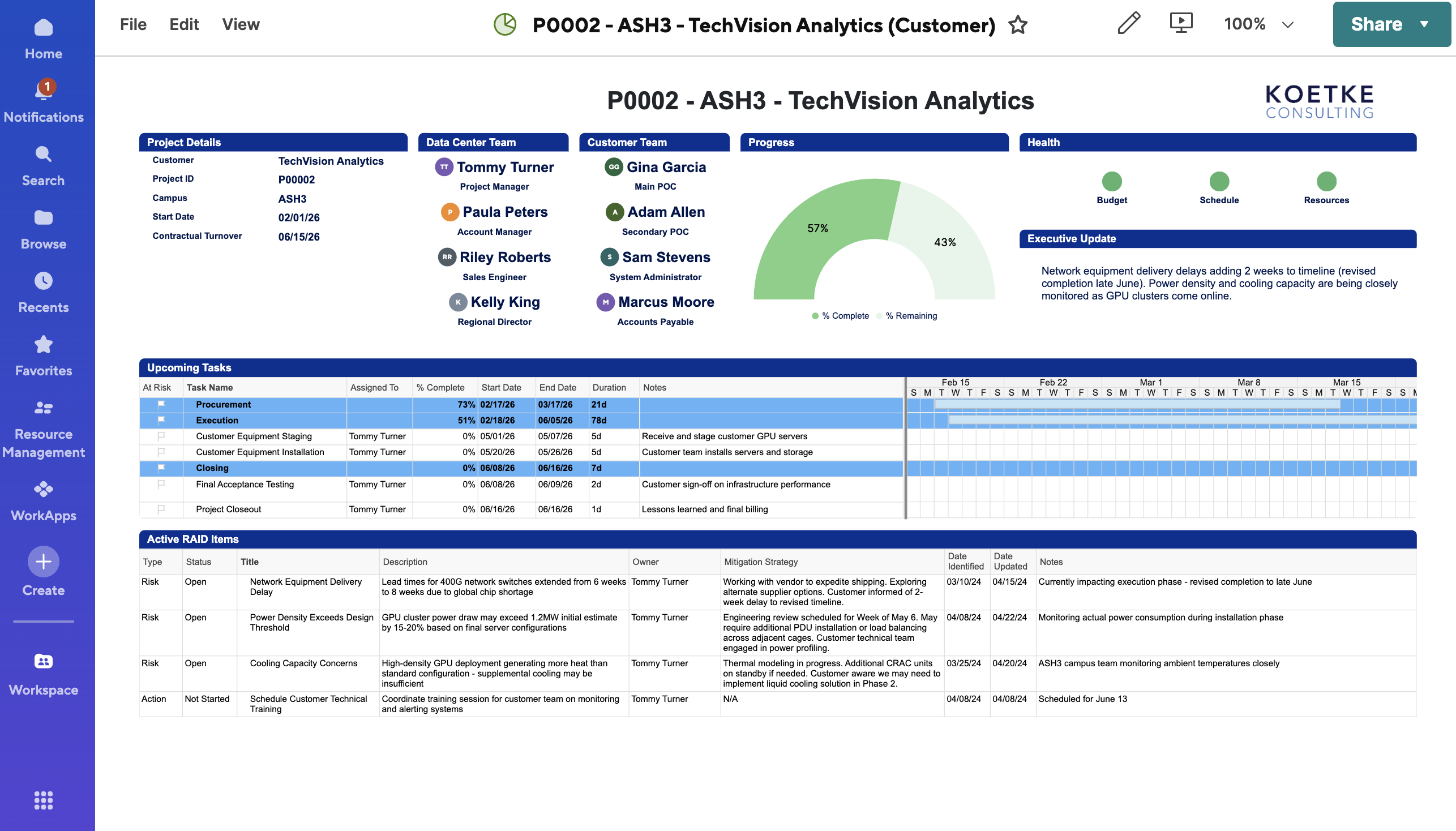1456x831 pixels.
Task: Toggle At Risk flag for Project Closeout
Action: click(x=161, y=508)
